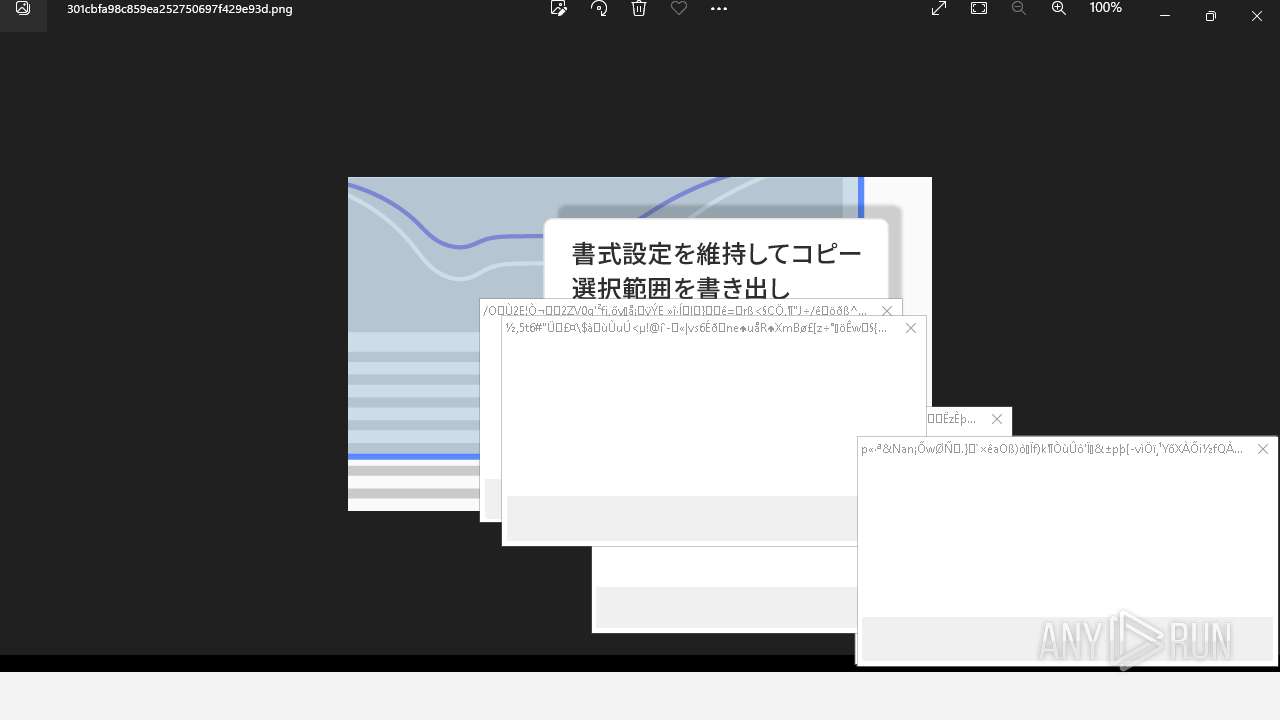The width and height of the screenshot is (1280, 720).
Task: Delete the image using the trash icon
Action: pos(639,9)
